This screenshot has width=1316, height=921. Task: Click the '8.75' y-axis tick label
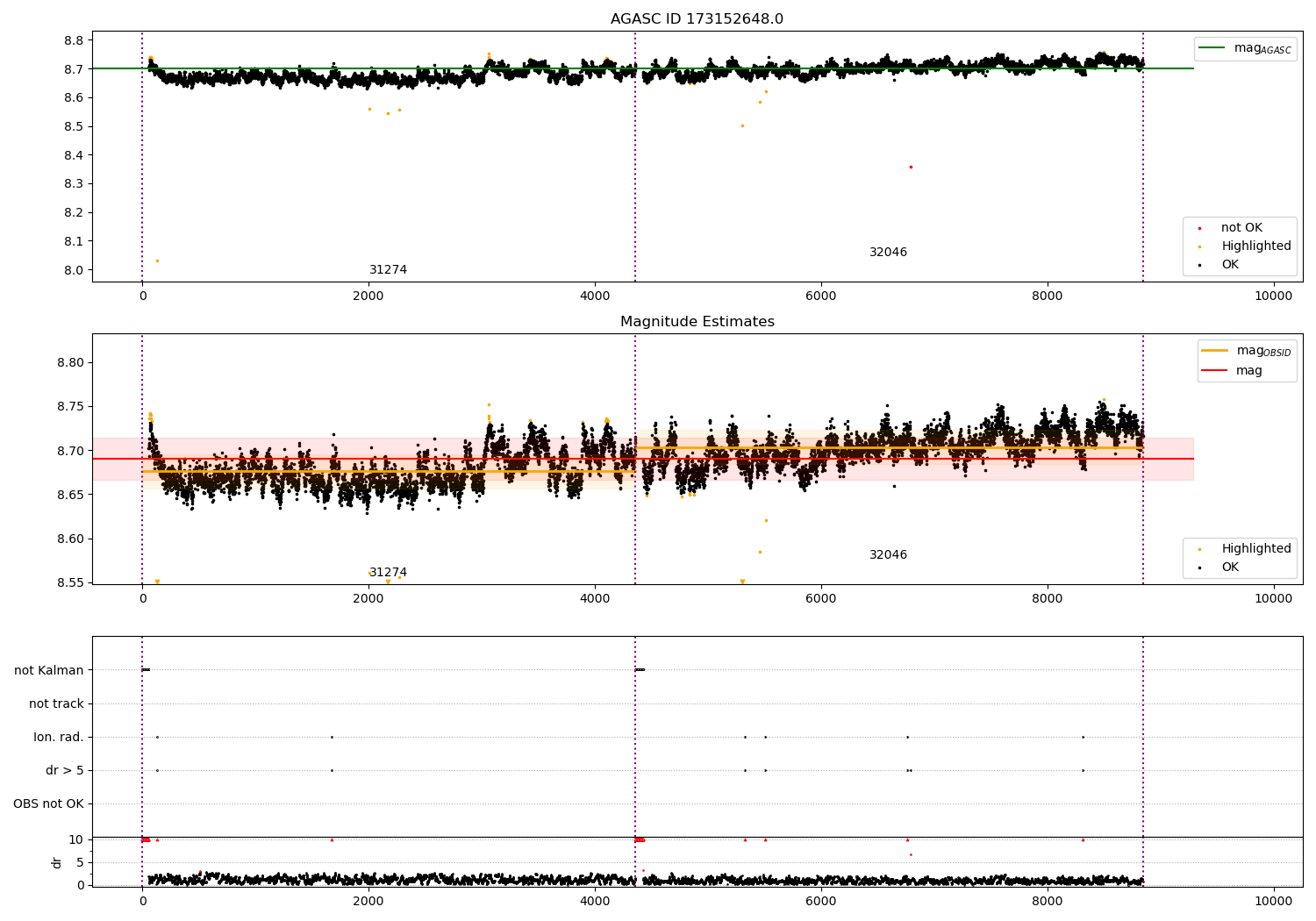pos(70,407)
